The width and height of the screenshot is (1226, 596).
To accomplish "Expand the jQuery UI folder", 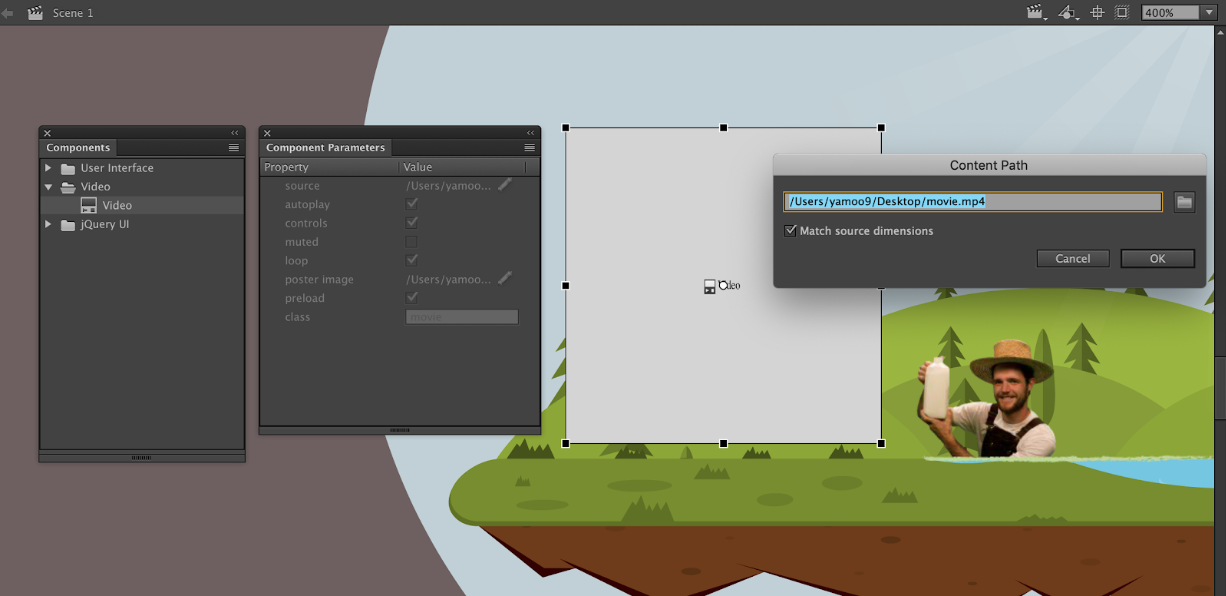I will (x=48, y=225).
